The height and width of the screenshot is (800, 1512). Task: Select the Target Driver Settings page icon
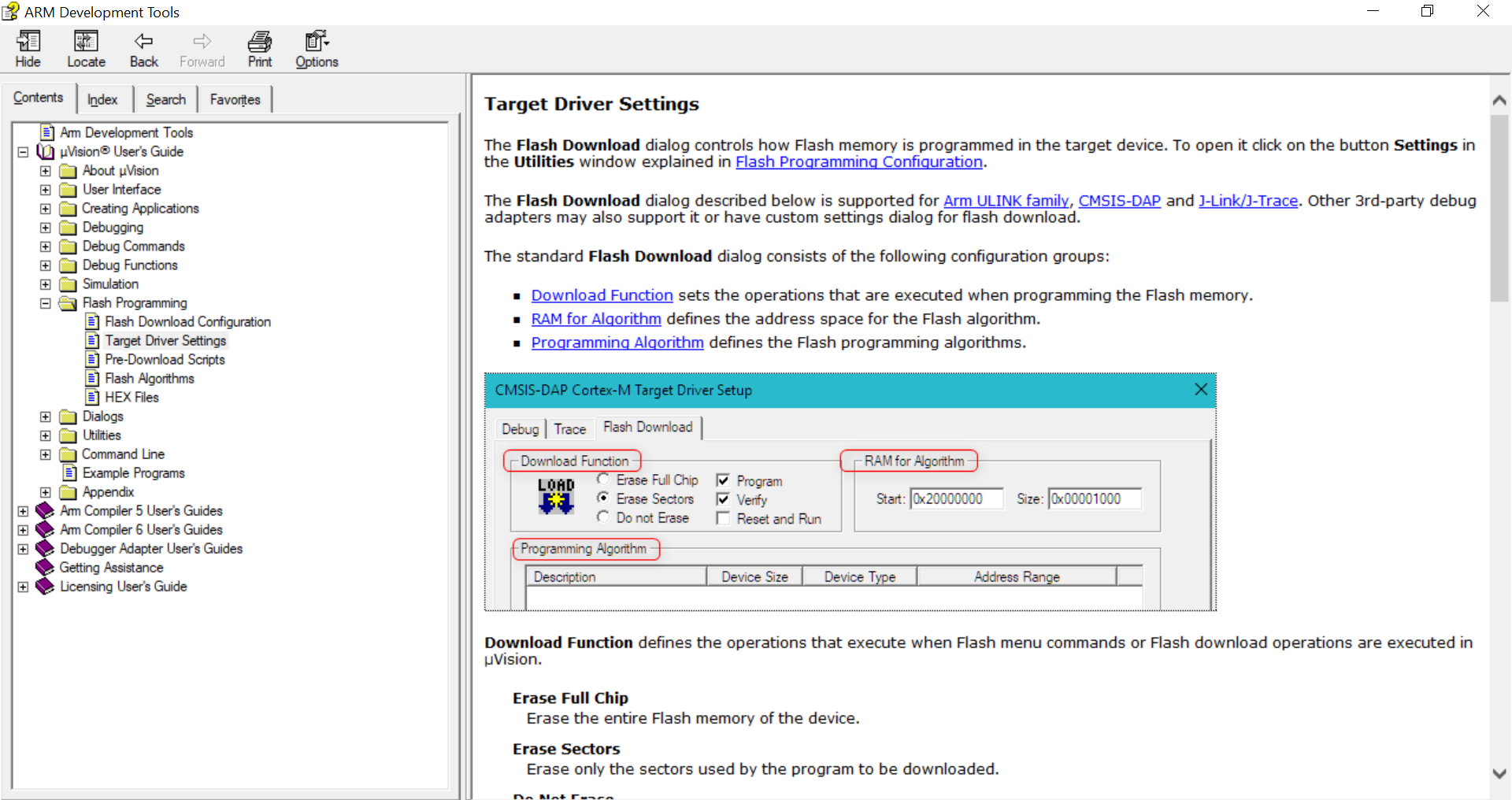tap(93, 340)
